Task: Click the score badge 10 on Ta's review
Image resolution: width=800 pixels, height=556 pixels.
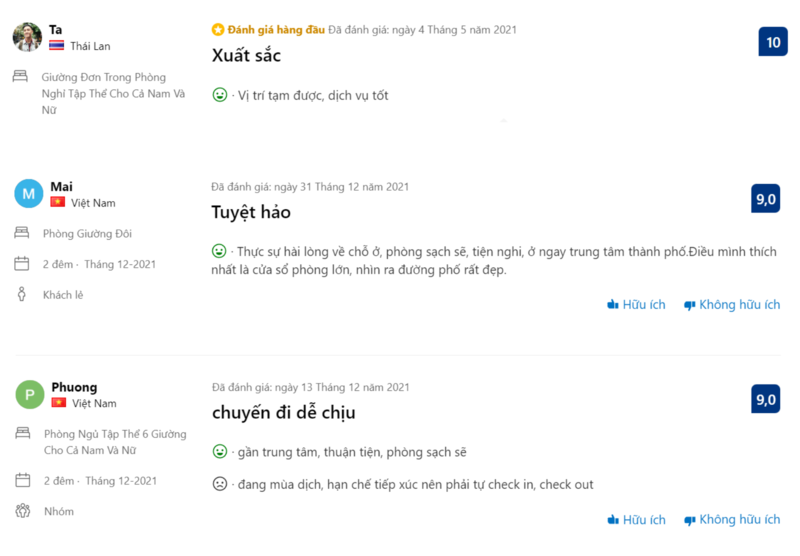Action: click(x=773, y=42)
